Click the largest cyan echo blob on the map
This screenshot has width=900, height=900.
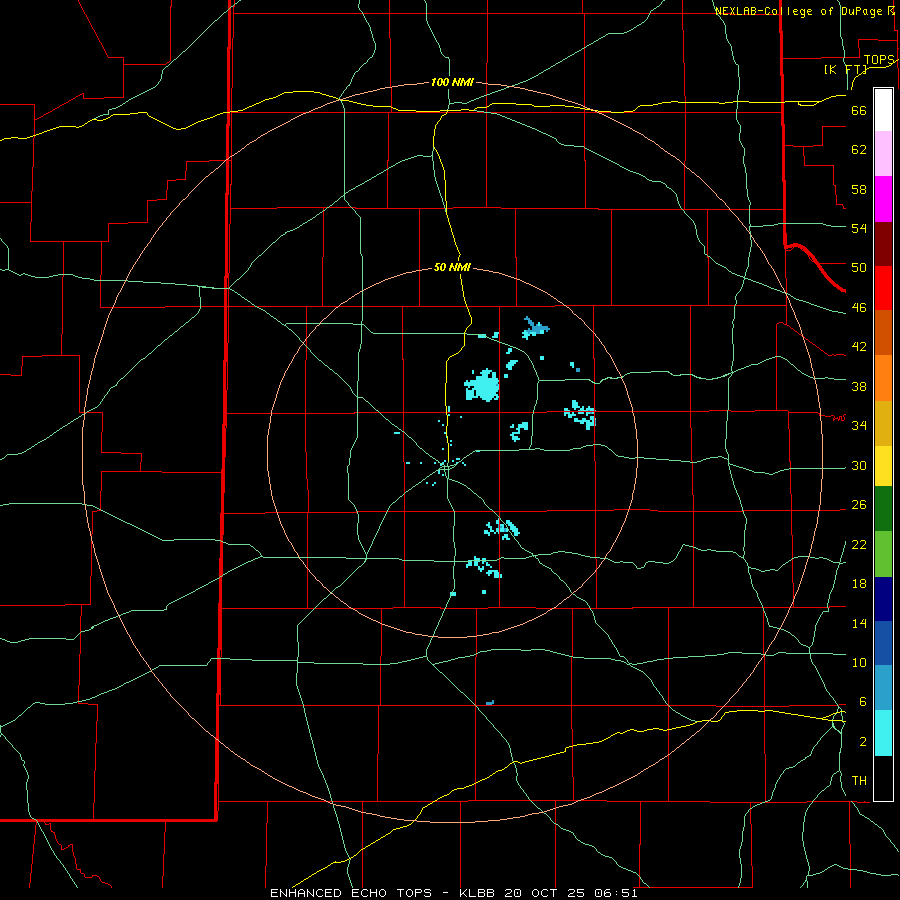coord(482,385)
